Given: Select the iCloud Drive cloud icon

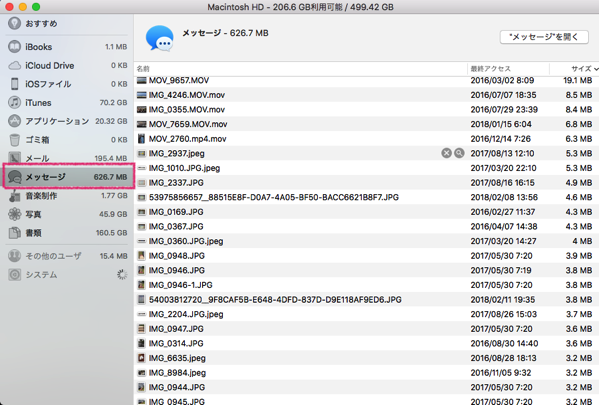Looking at the screenshot, I should point(15,65).
